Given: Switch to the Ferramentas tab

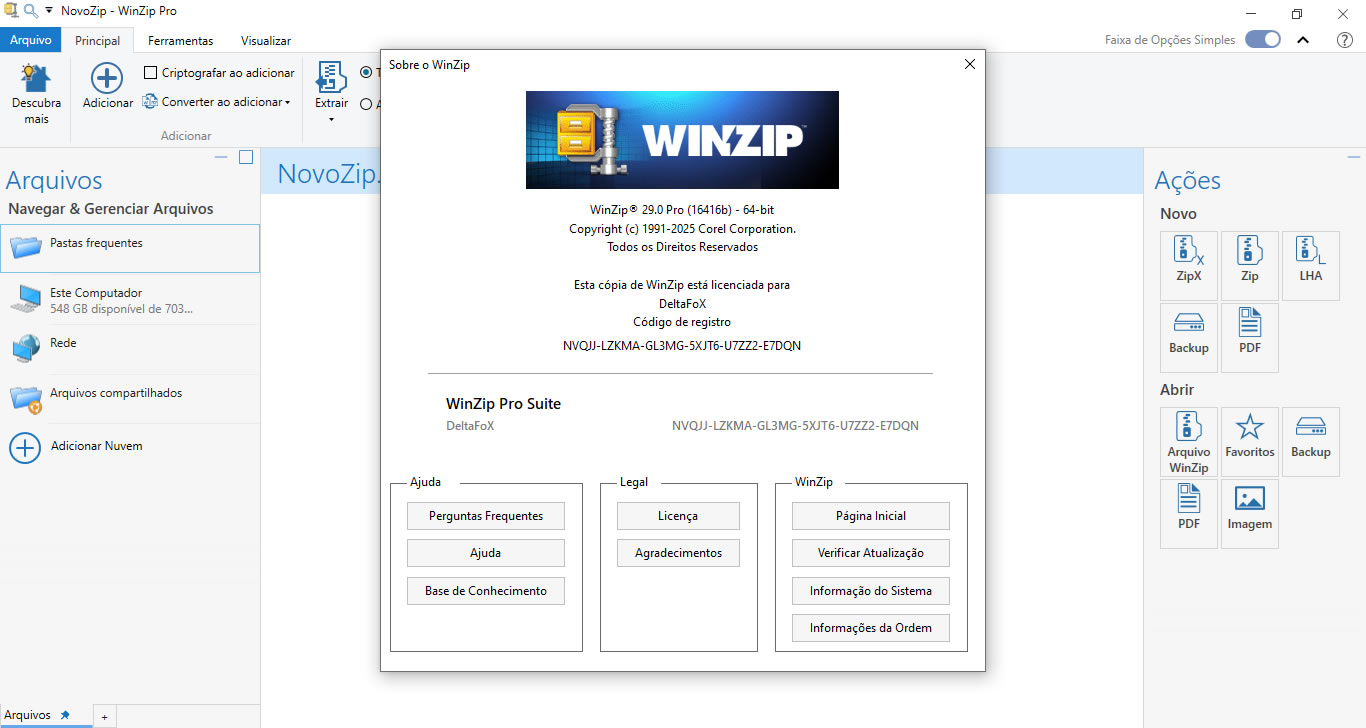Looking at the screenshot, I should (180, 41).
